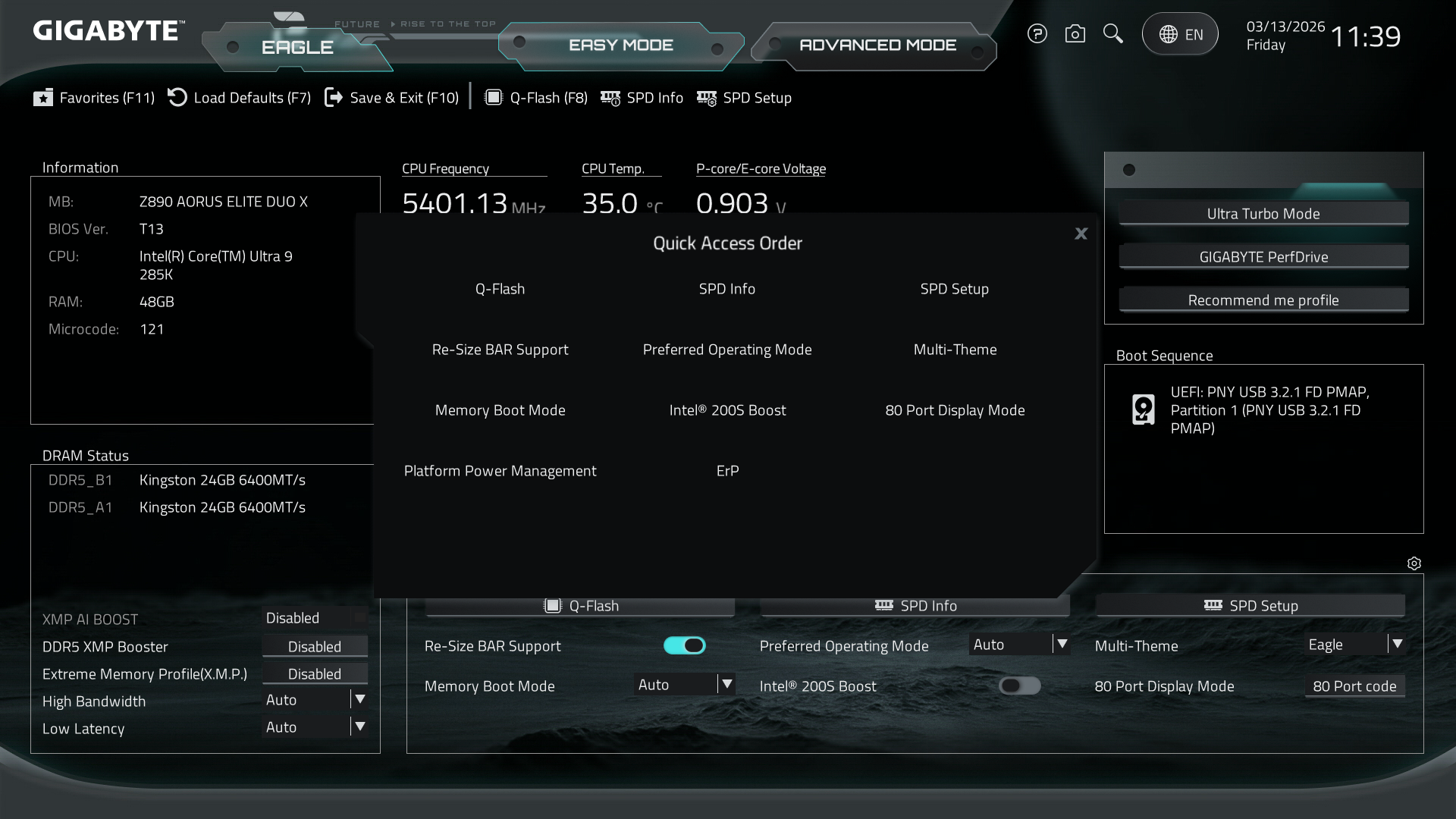The image size is (1456, 819).
Task: Click the Favorites star icon
Action: coord(43,98)
